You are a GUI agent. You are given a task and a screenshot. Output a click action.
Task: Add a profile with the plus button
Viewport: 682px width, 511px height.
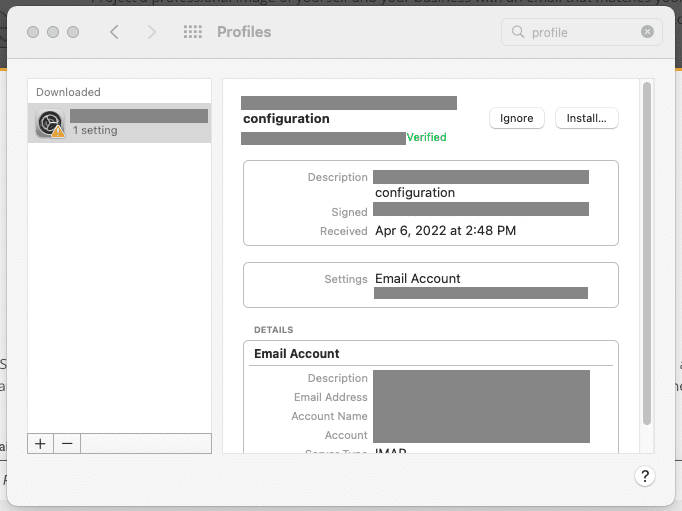click(40, 443)
